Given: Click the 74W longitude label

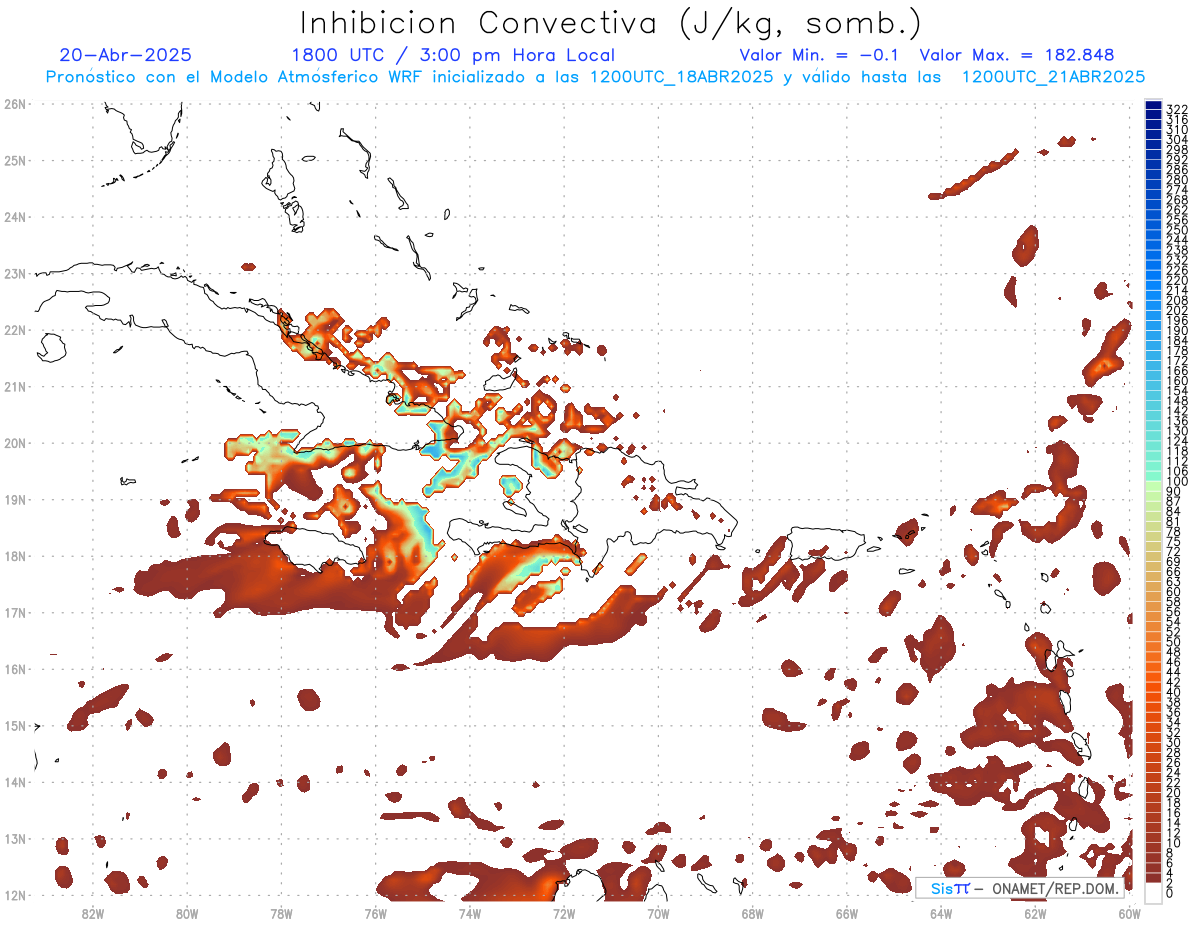Looking at the screenshot, I should click(470, 913).
